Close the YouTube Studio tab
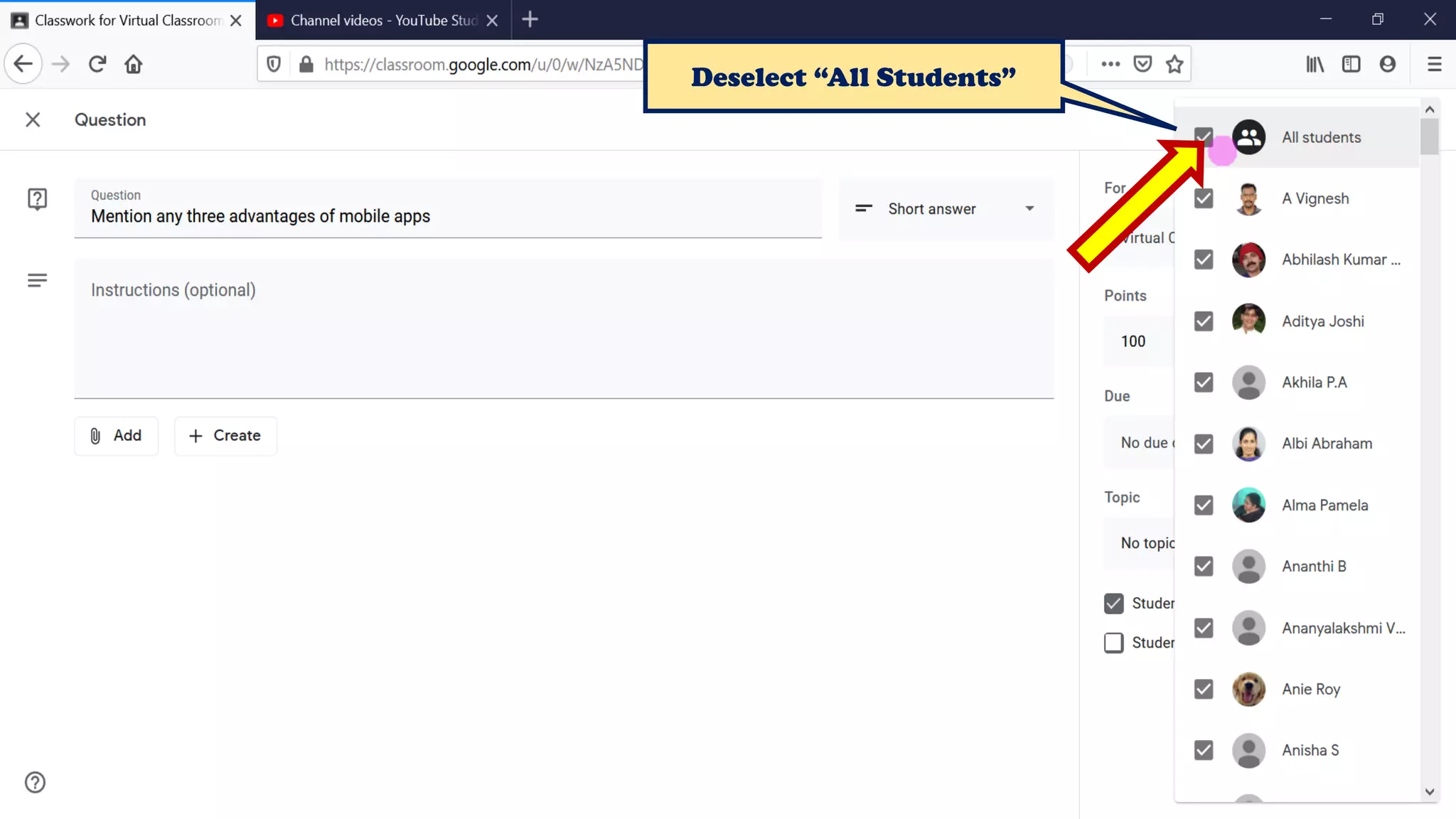The image size is (1456, 819). [492, 21]
